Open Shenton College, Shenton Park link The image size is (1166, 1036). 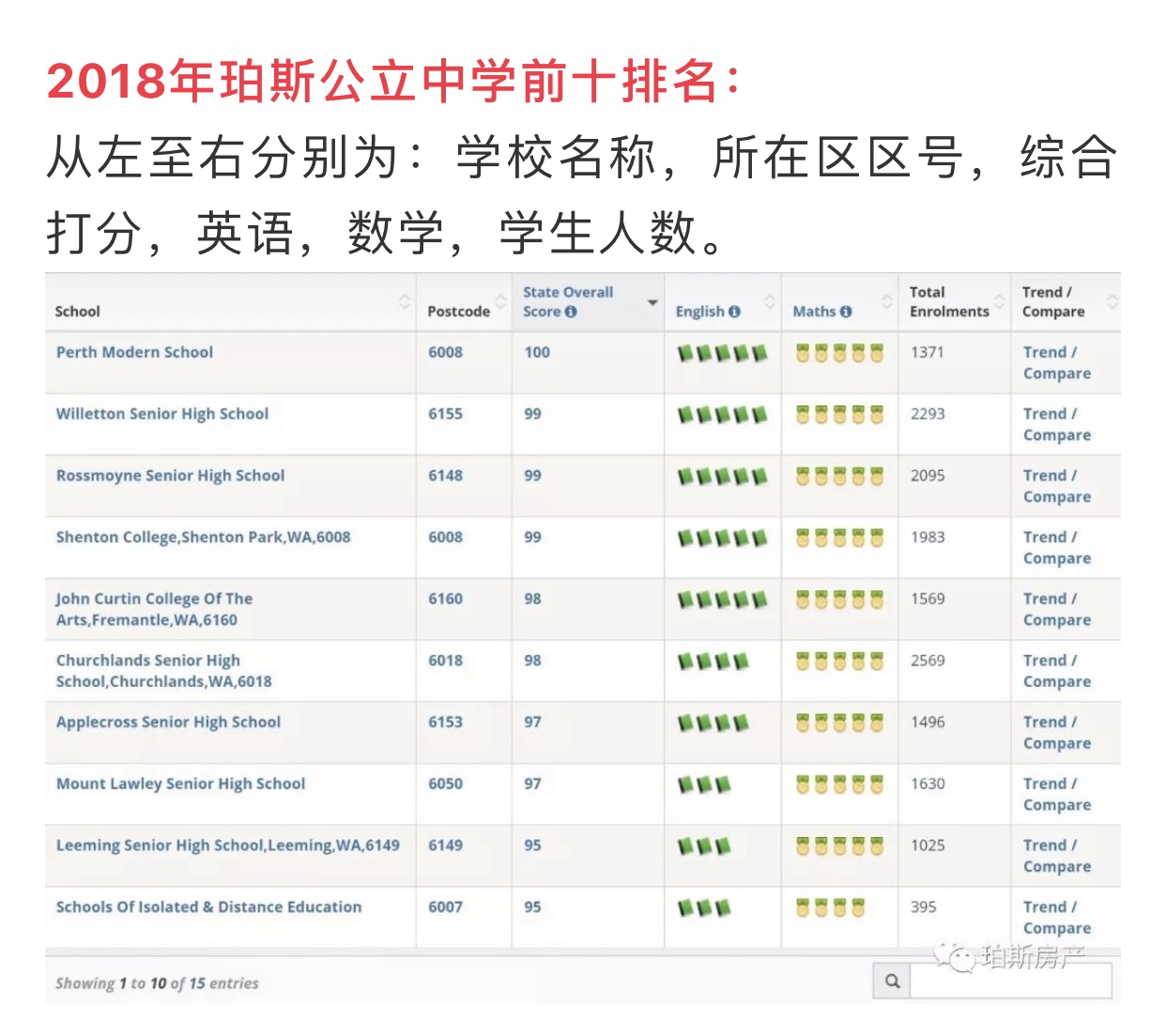pos(203,537)
